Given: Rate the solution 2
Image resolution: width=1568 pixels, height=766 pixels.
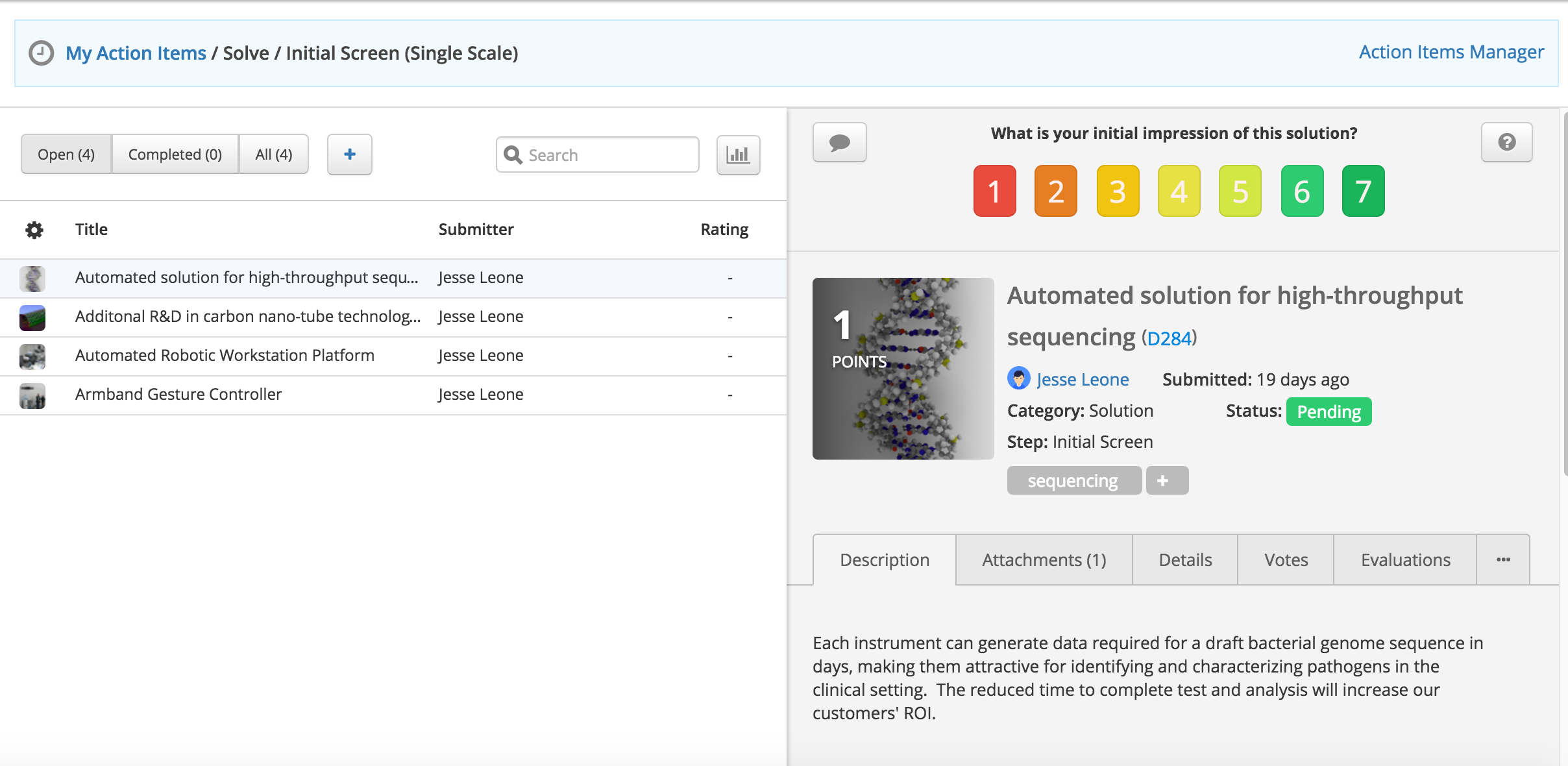Looking at the screenshot, I should click(x=1055, y=191).
